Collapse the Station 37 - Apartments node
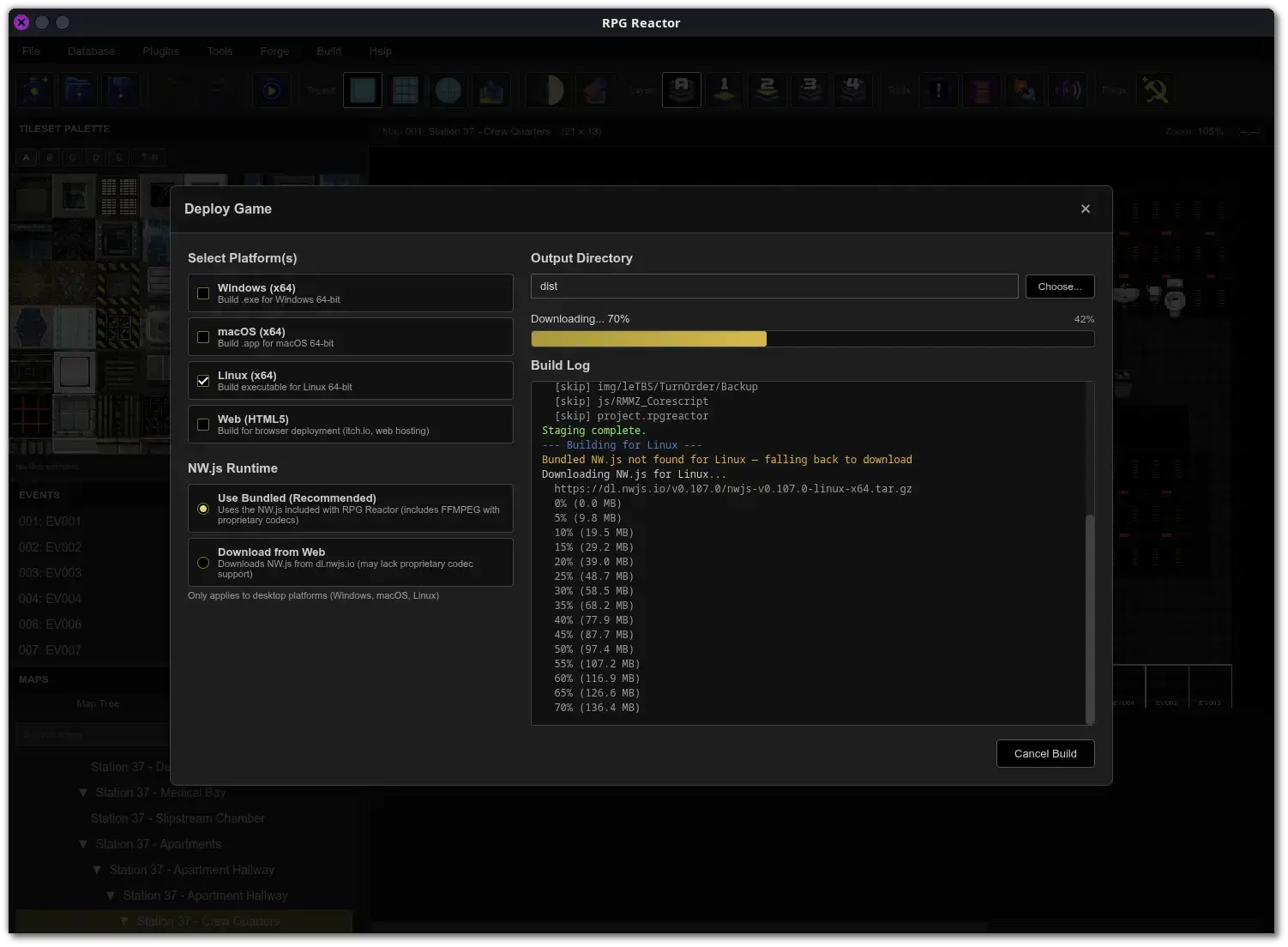Screen dimensions: 1288x947 [x=83, y=844]
